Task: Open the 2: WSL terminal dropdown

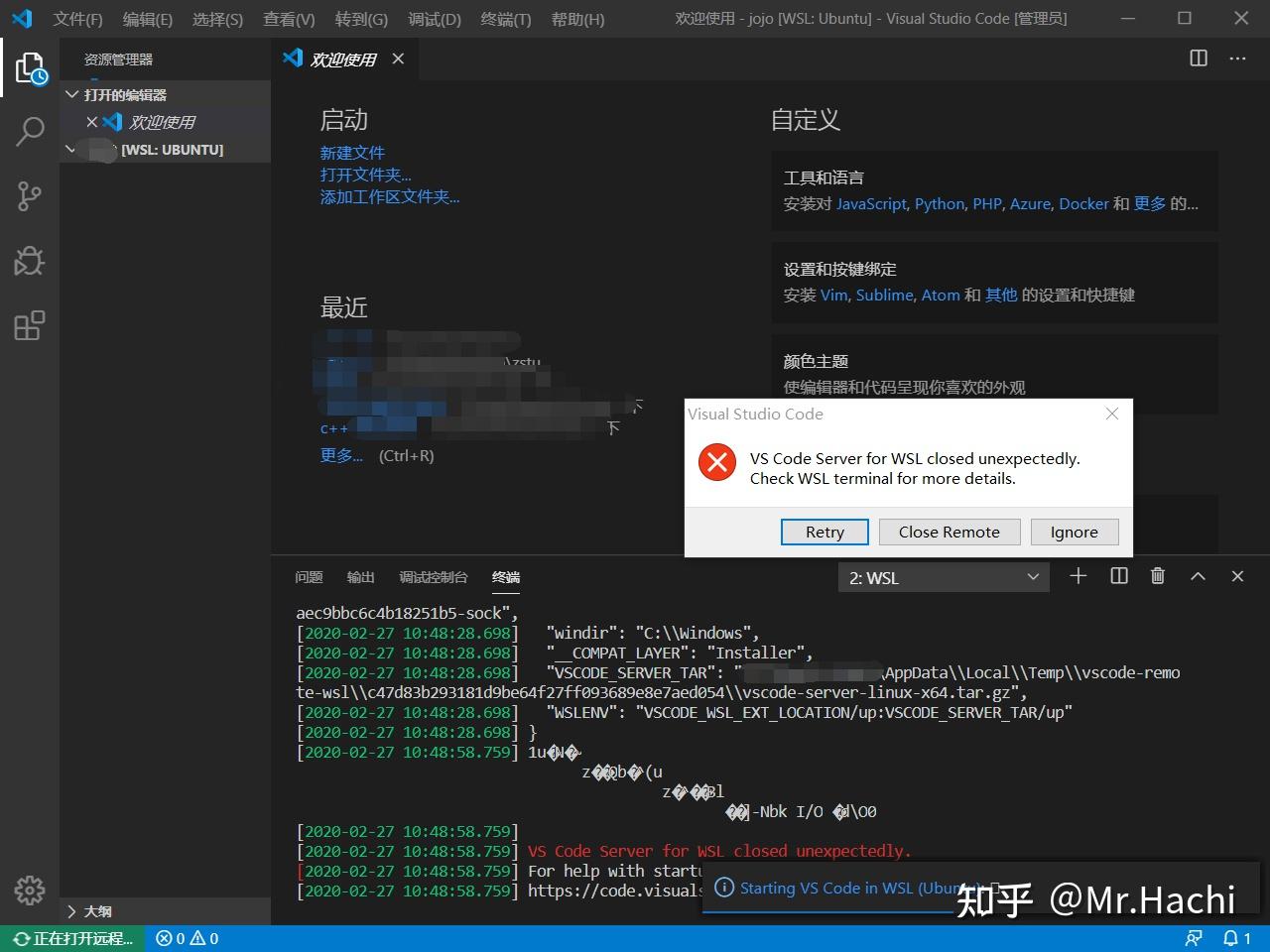Action: tap(942, 576)
